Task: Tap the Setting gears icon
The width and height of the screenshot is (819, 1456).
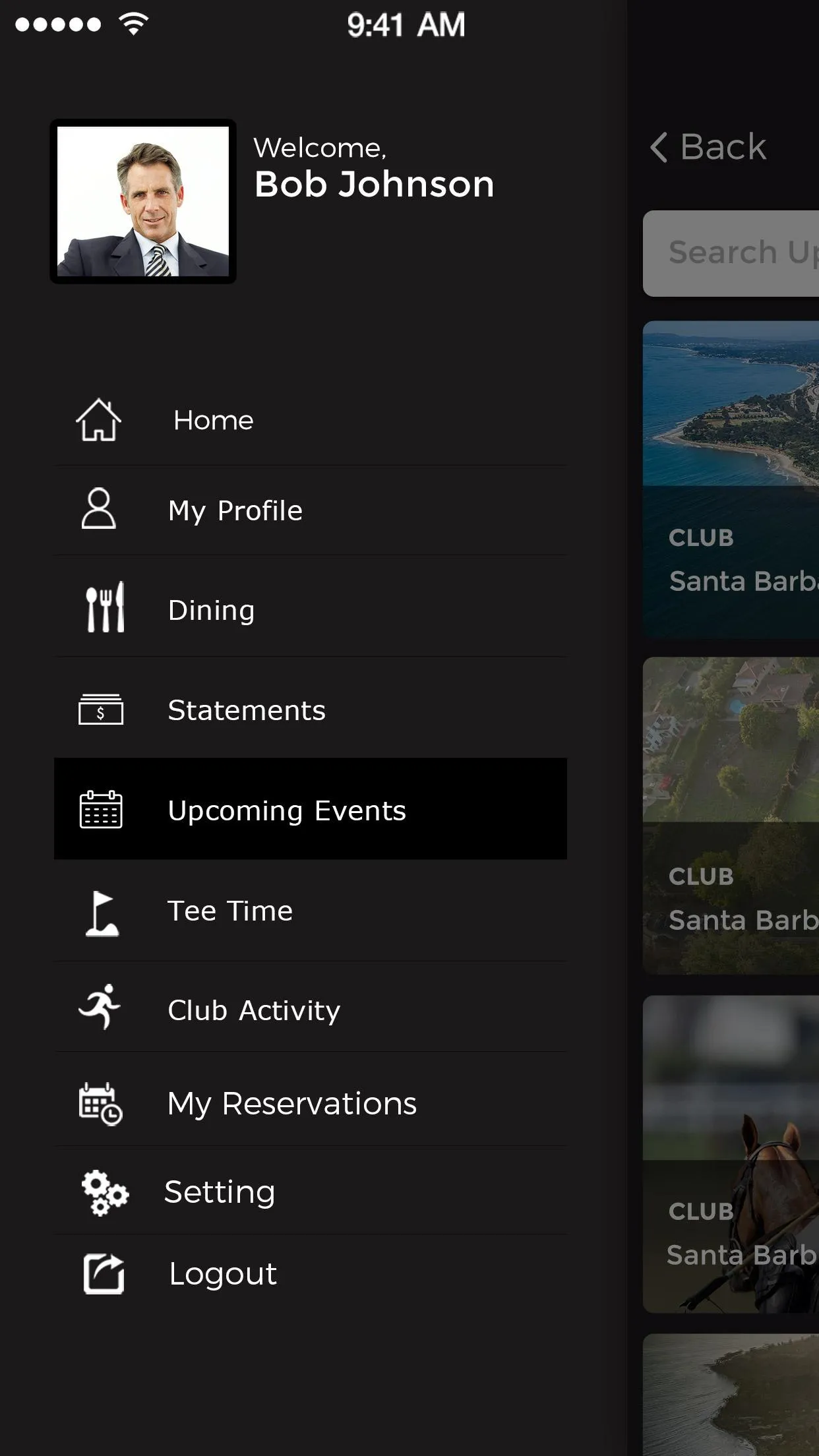Action: click(x=105, y=1192)
